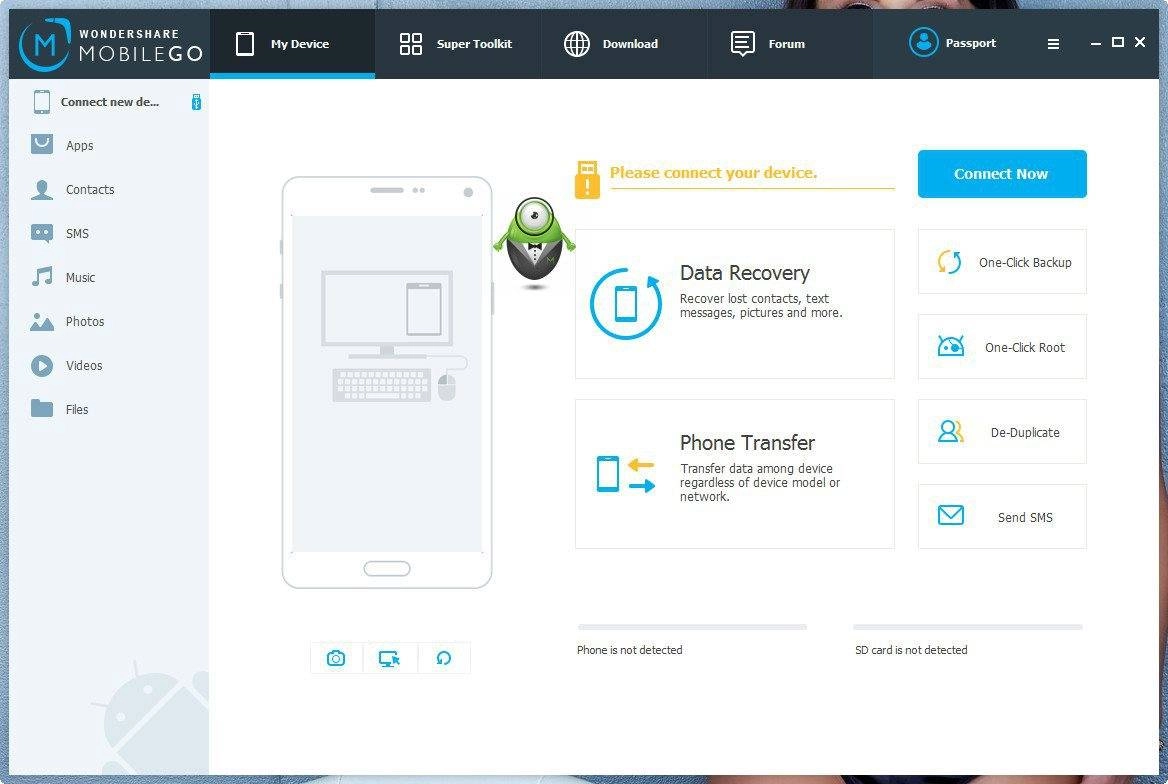
Task: Click the MobileGo logo
Action: 110,45
